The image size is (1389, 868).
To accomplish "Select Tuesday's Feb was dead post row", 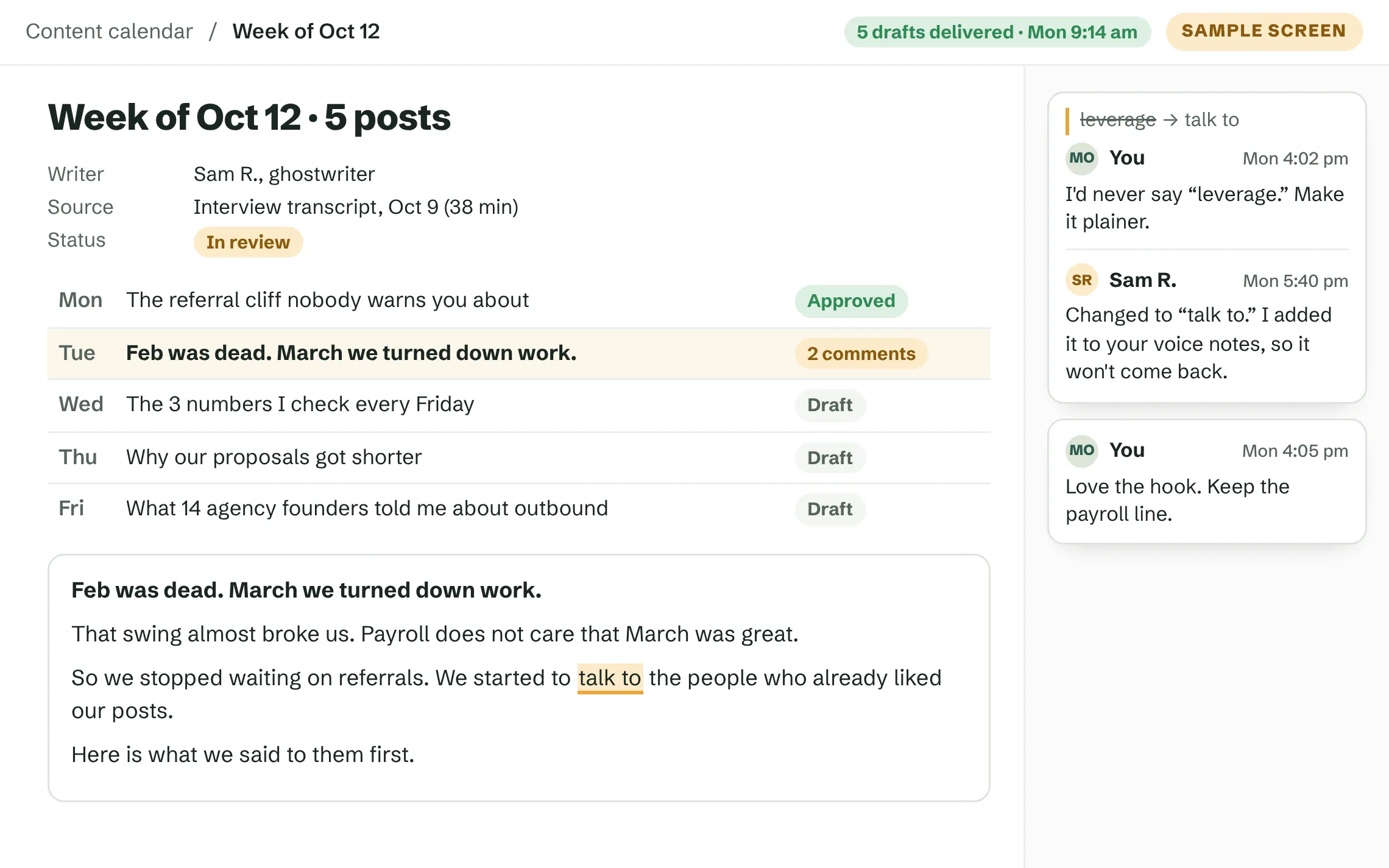I will pos(518,353).
